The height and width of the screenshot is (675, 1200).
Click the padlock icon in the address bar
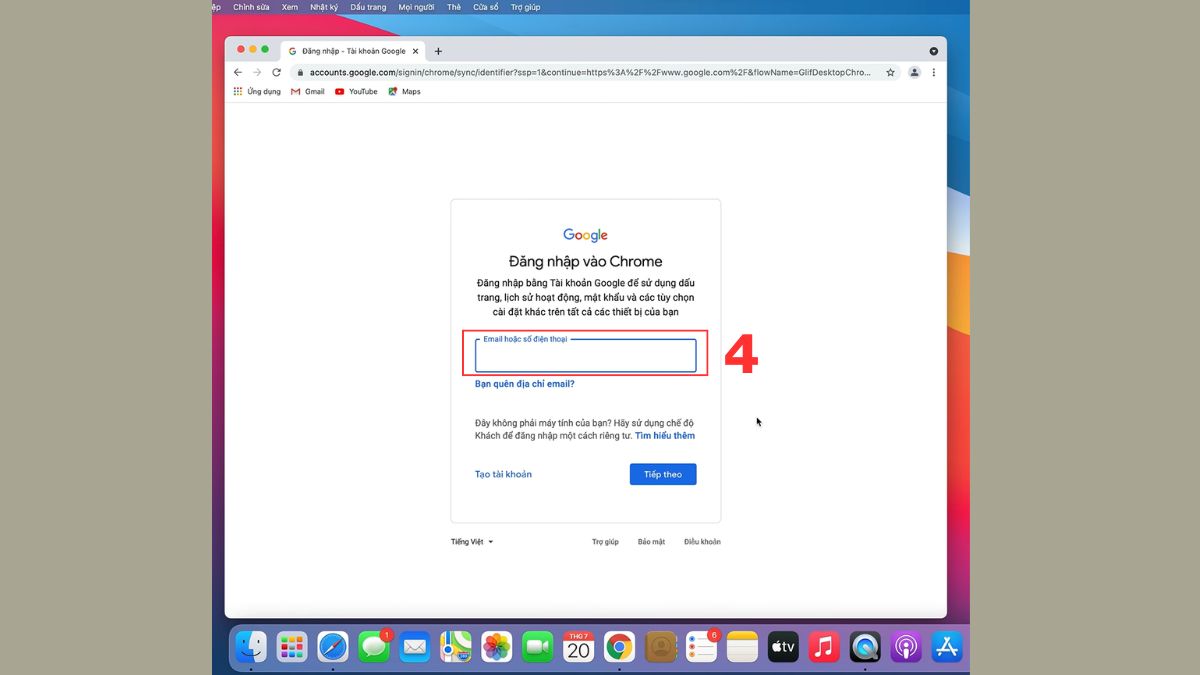pyautogui.click(x=299, y=72)
